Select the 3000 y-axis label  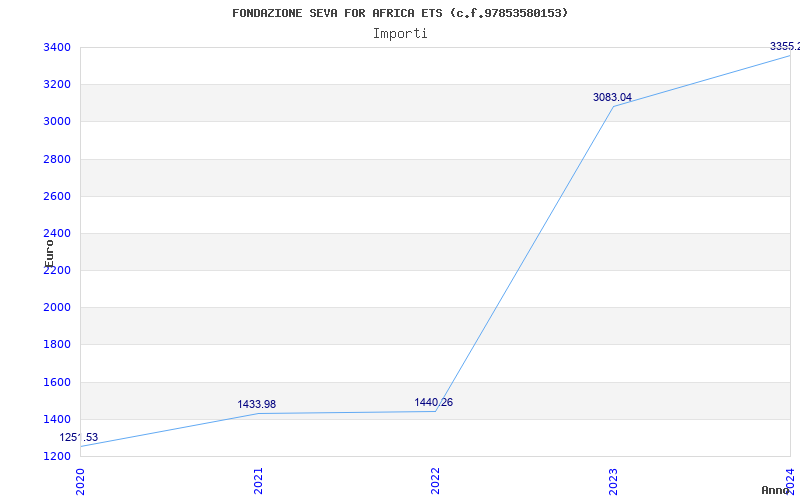tap(57, 121)
